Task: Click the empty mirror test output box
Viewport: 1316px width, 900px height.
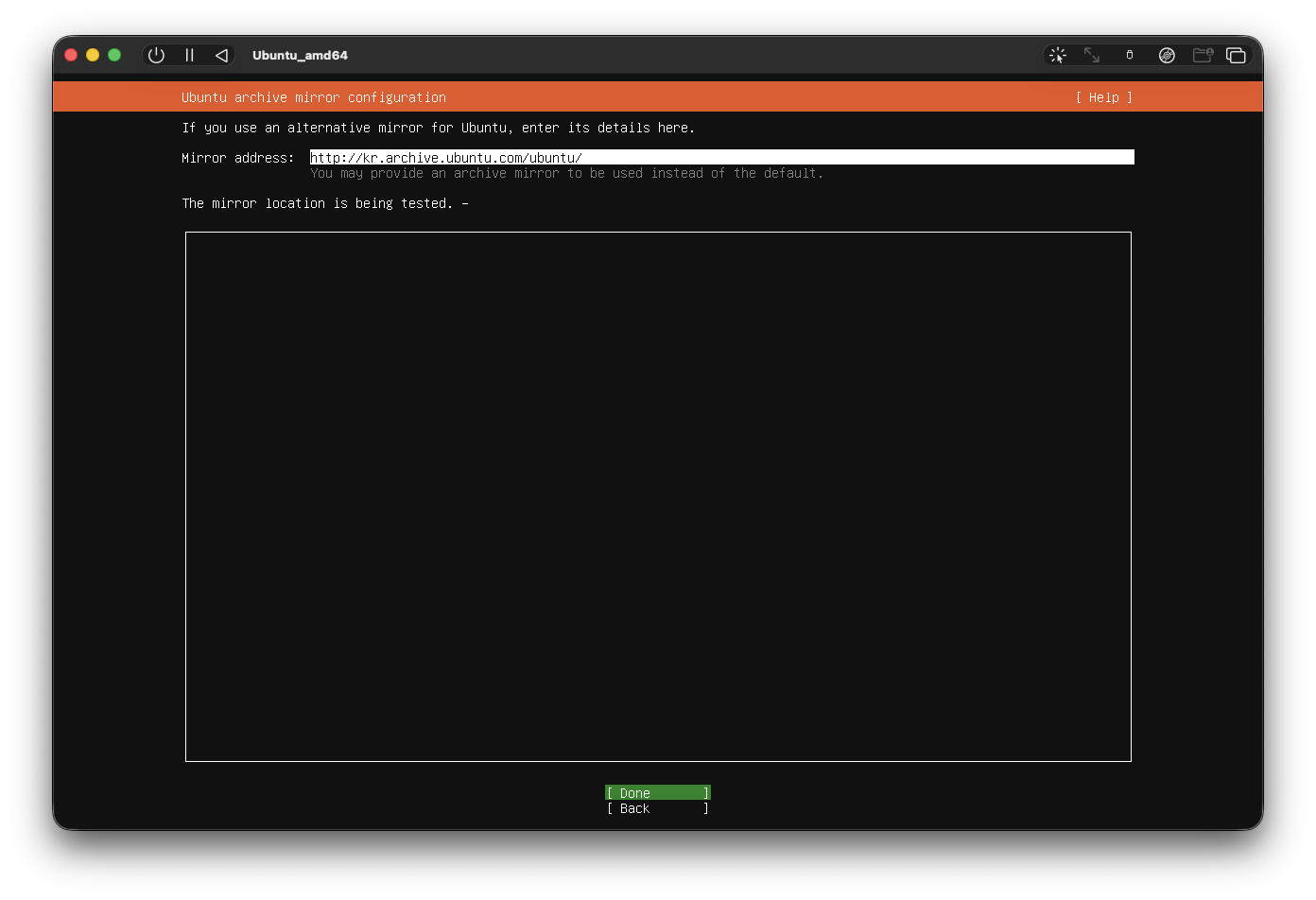Action: coord(658,496)
